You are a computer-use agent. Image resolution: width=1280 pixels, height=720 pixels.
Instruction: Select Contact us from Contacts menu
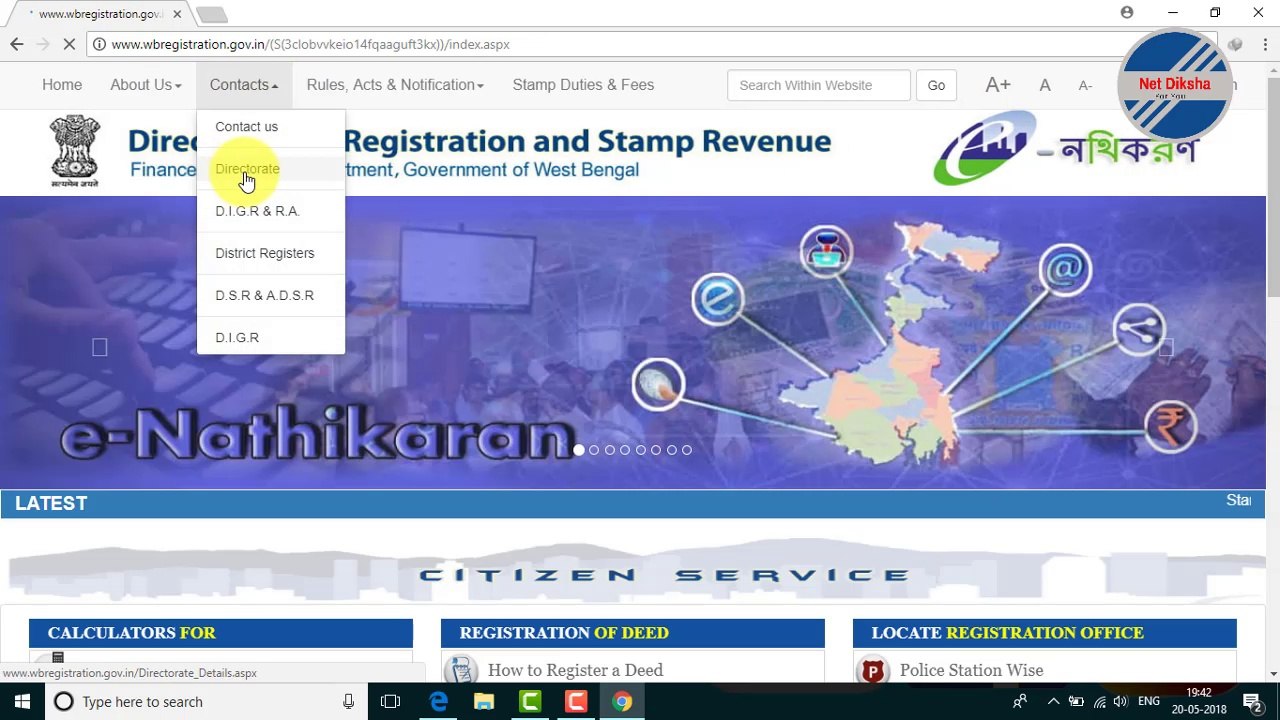click(270, 127)
